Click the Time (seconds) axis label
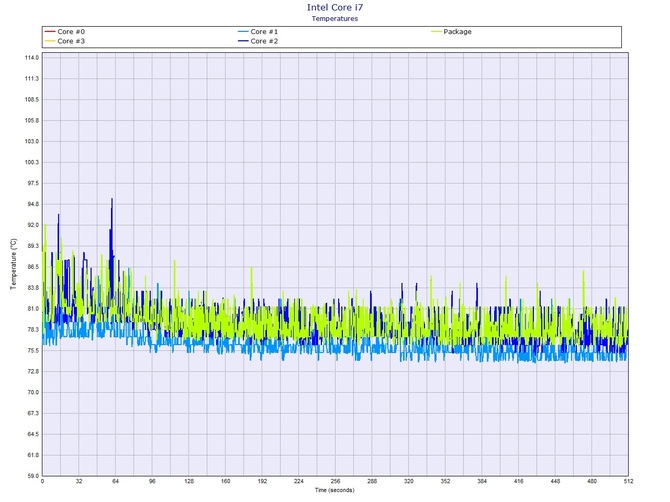 click(335, 490)
